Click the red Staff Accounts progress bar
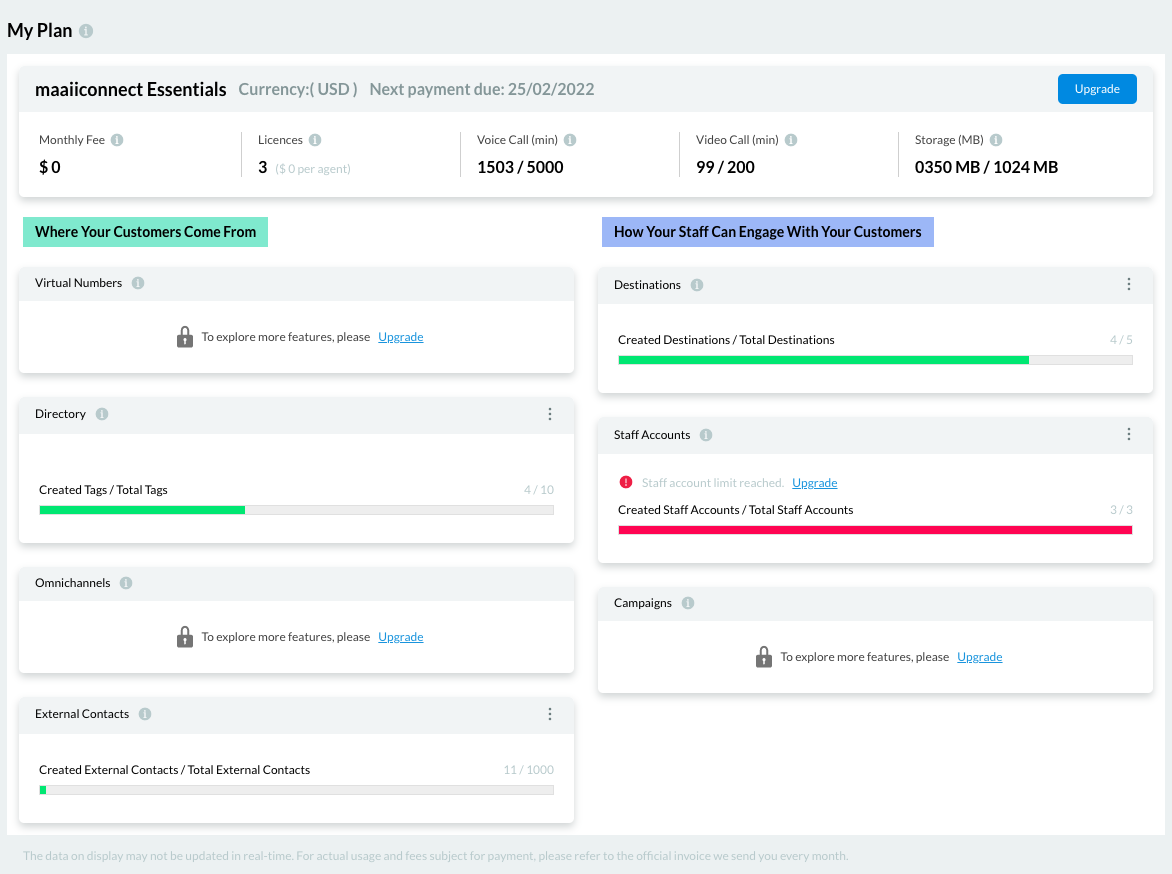Viewport: 1172px width, 874px height. tap(875, 530)
